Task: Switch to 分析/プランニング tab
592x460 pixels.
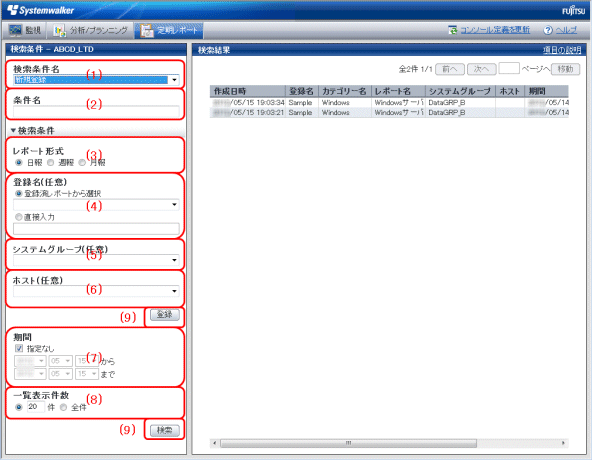Action: click(x=90, y=31)
